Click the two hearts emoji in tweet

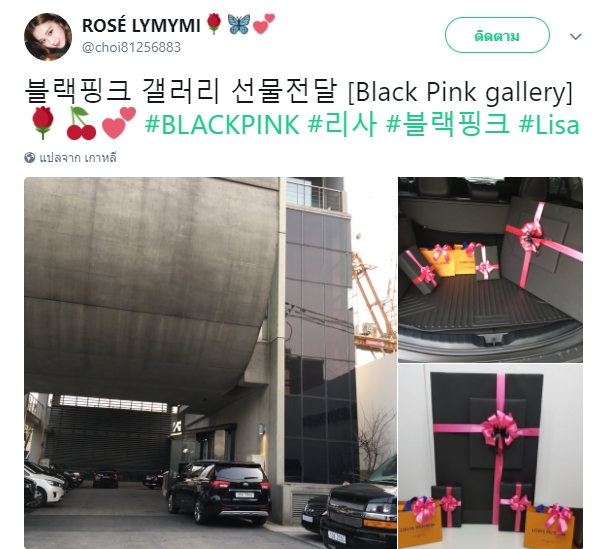click(x=119, y=123)
